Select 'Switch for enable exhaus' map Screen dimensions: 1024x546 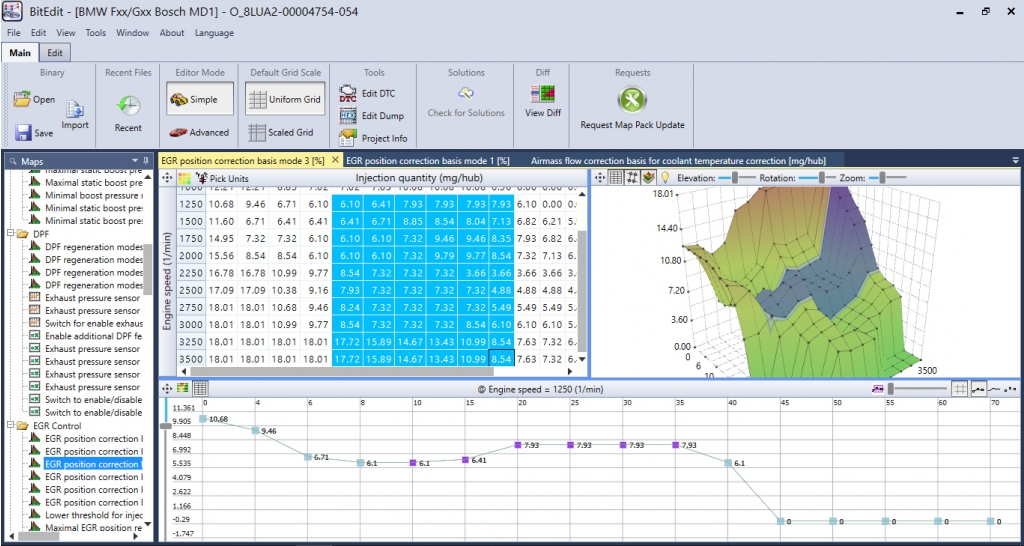93,323
